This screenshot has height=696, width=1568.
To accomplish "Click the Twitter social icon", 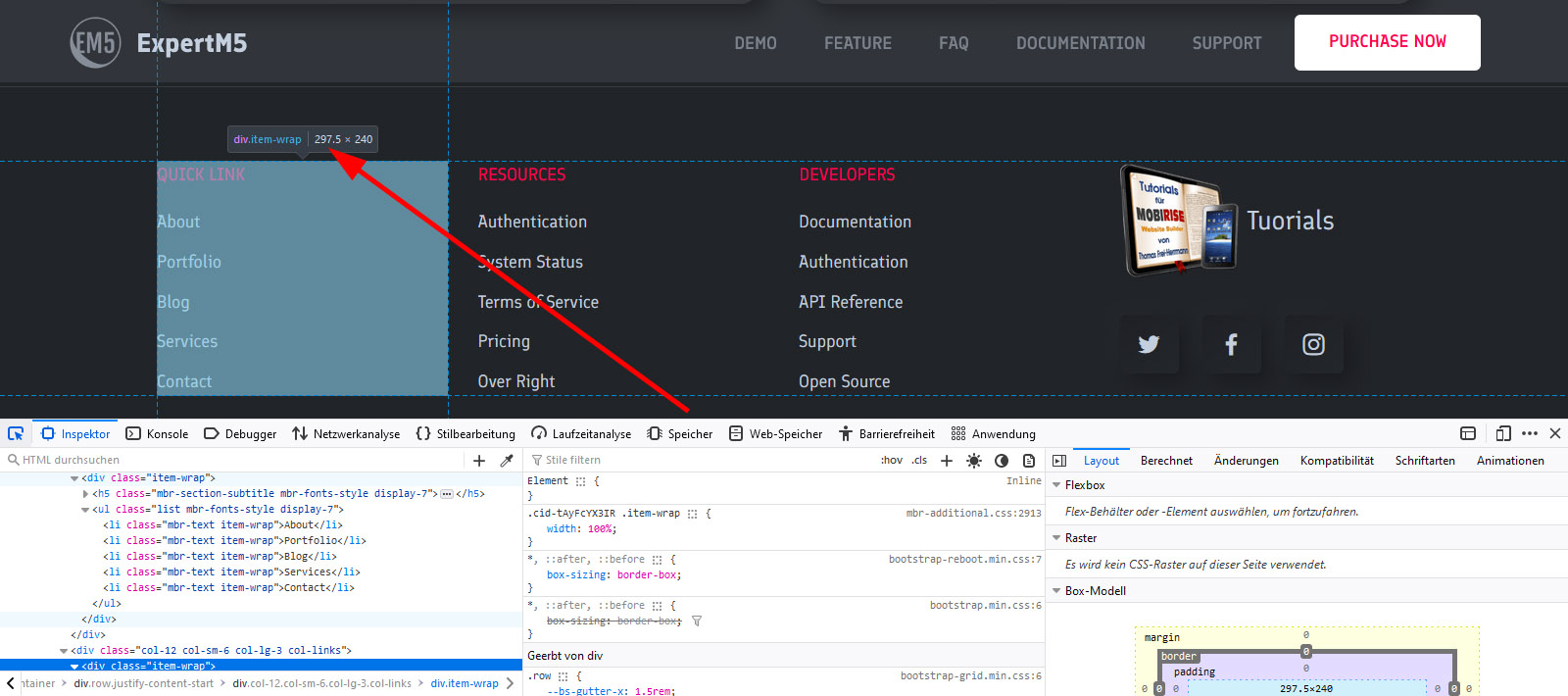I will pyautogui.click(x=1149, y=344).
